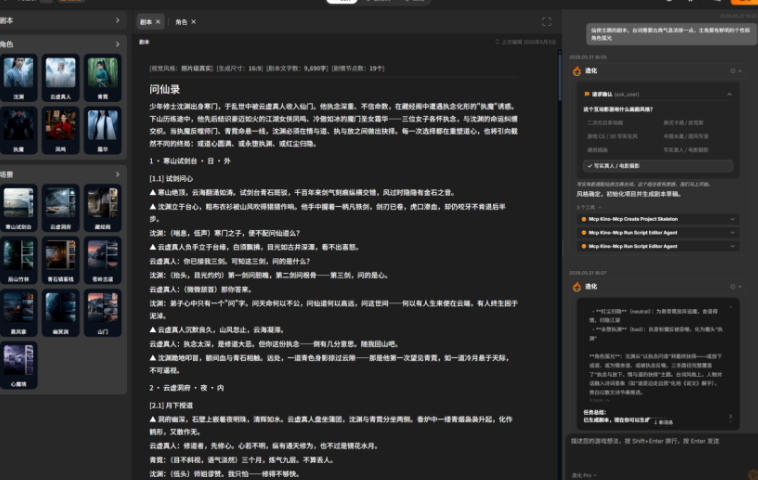Collapse the 请求确认 card
Image resolution: width=758 pixels, height=480 pixels.
tap(729, 94)
